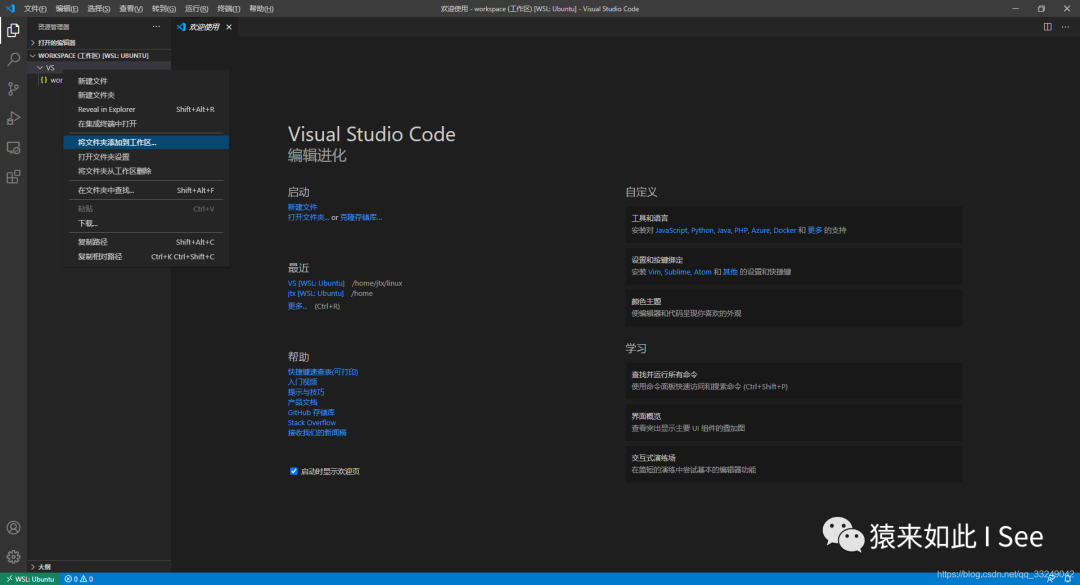This screenshot has width=1080, height=585.
Task: Open 快捷键速查表(可打印) help link
Action: tap(323, 372)
